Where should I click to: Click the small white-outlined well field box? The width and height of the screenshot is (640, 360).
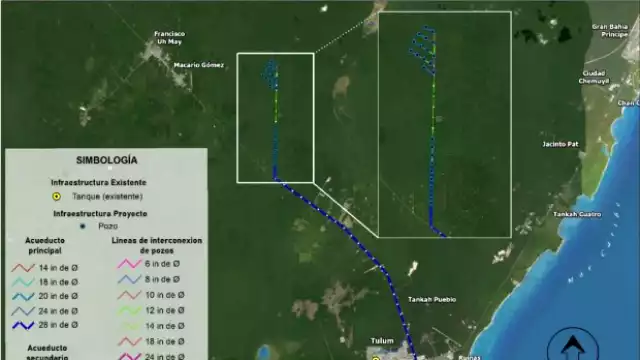tap(275, 118)
